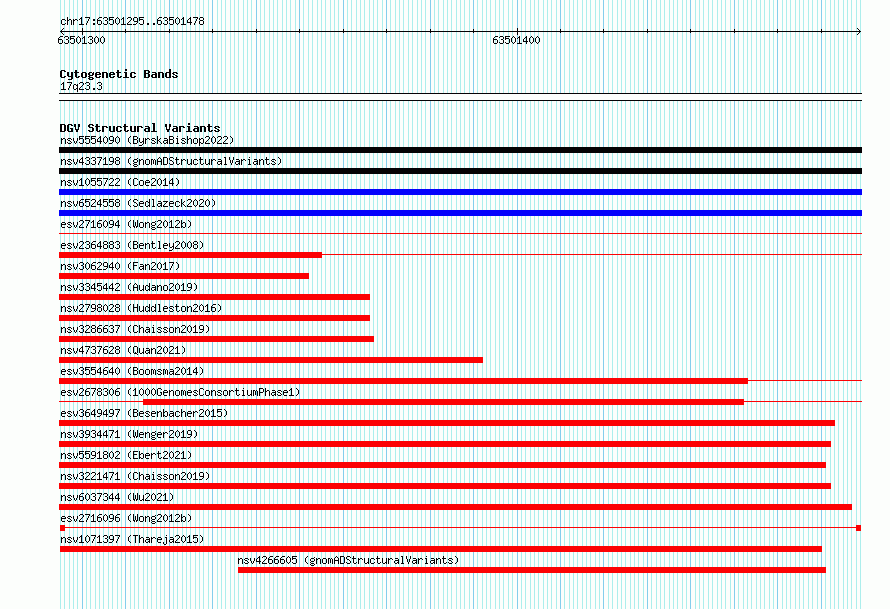Select the black bar below nsv5554090
The image size is (890, 609).
(x=460, y=150)
